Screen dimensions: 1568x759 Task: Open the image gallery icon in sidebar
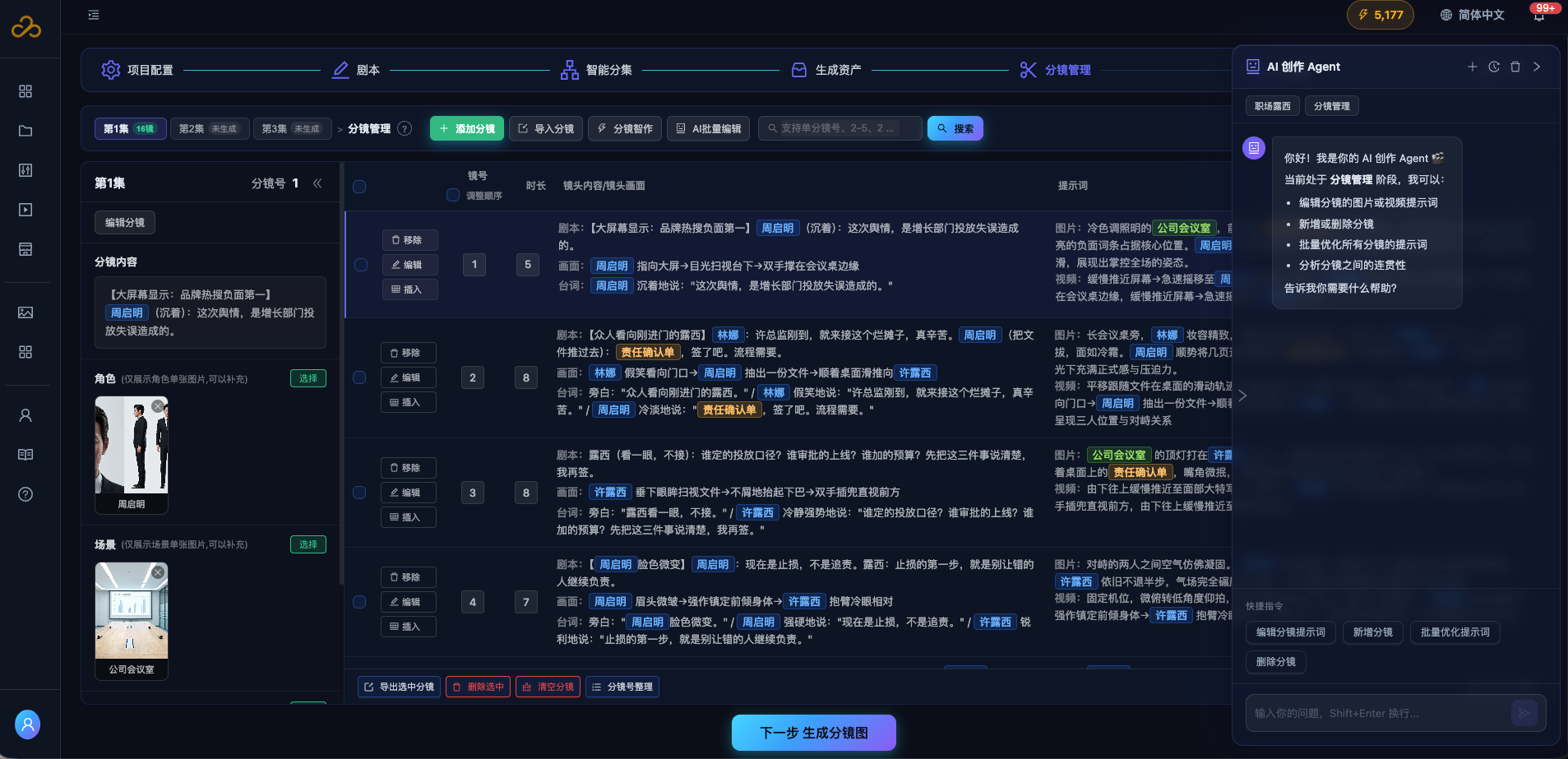coord(25,312)
